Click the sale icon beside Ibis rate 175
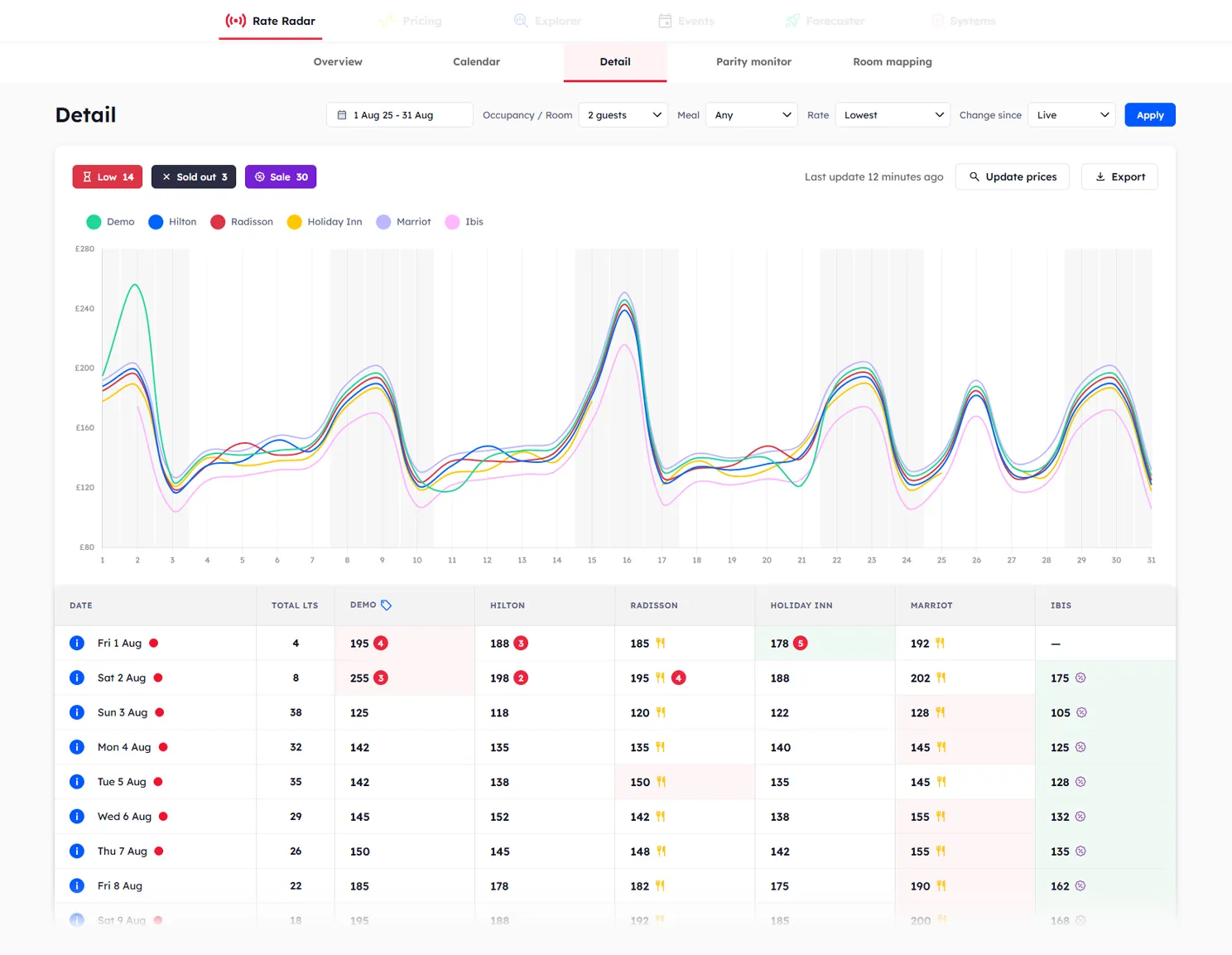 point(1079,678)
